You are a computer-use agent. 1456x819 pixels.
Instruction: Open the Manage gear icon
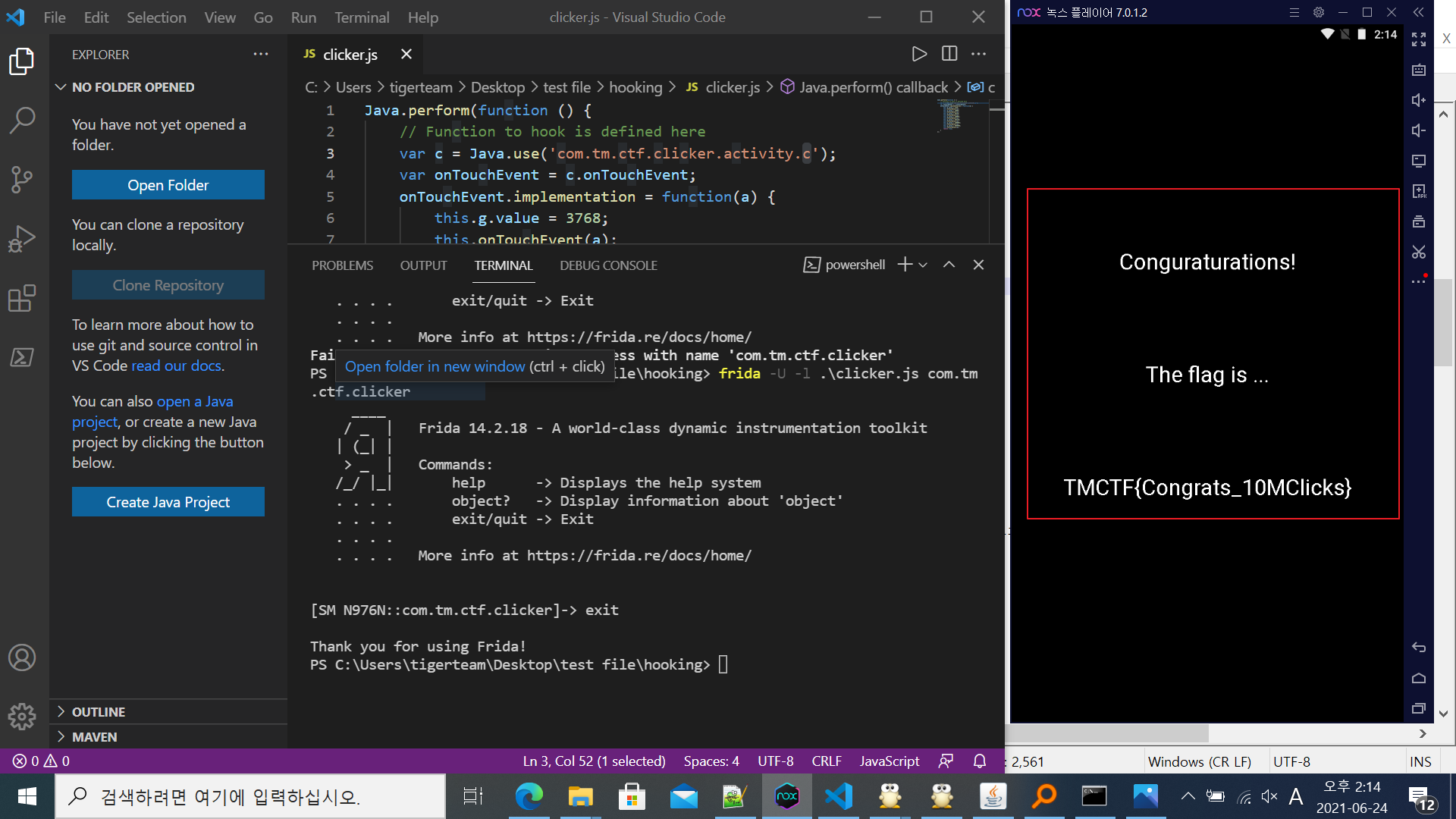coord(22,716)
